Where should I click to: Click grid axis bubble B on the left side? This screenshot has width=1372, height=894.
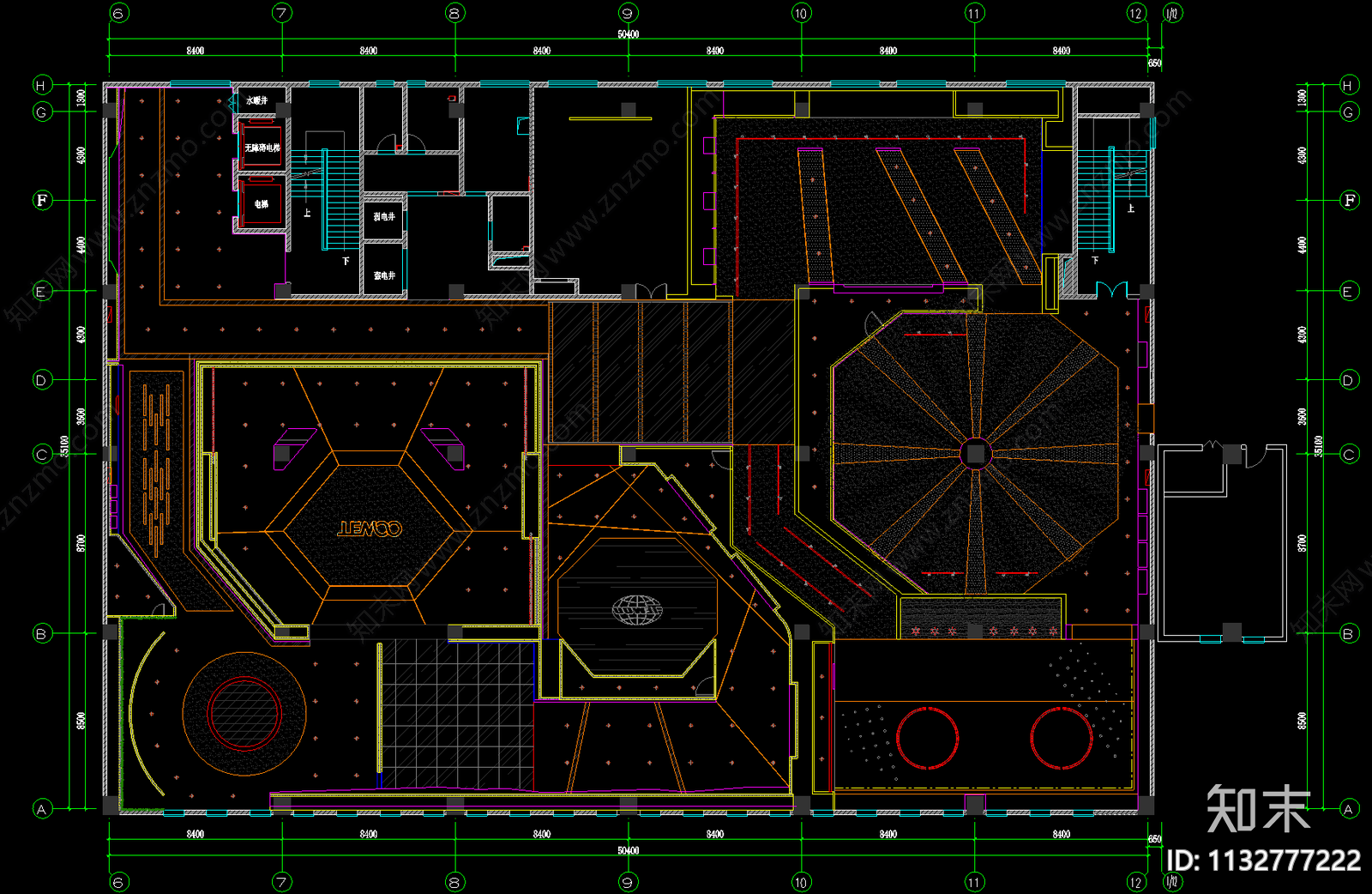[41, 634]
